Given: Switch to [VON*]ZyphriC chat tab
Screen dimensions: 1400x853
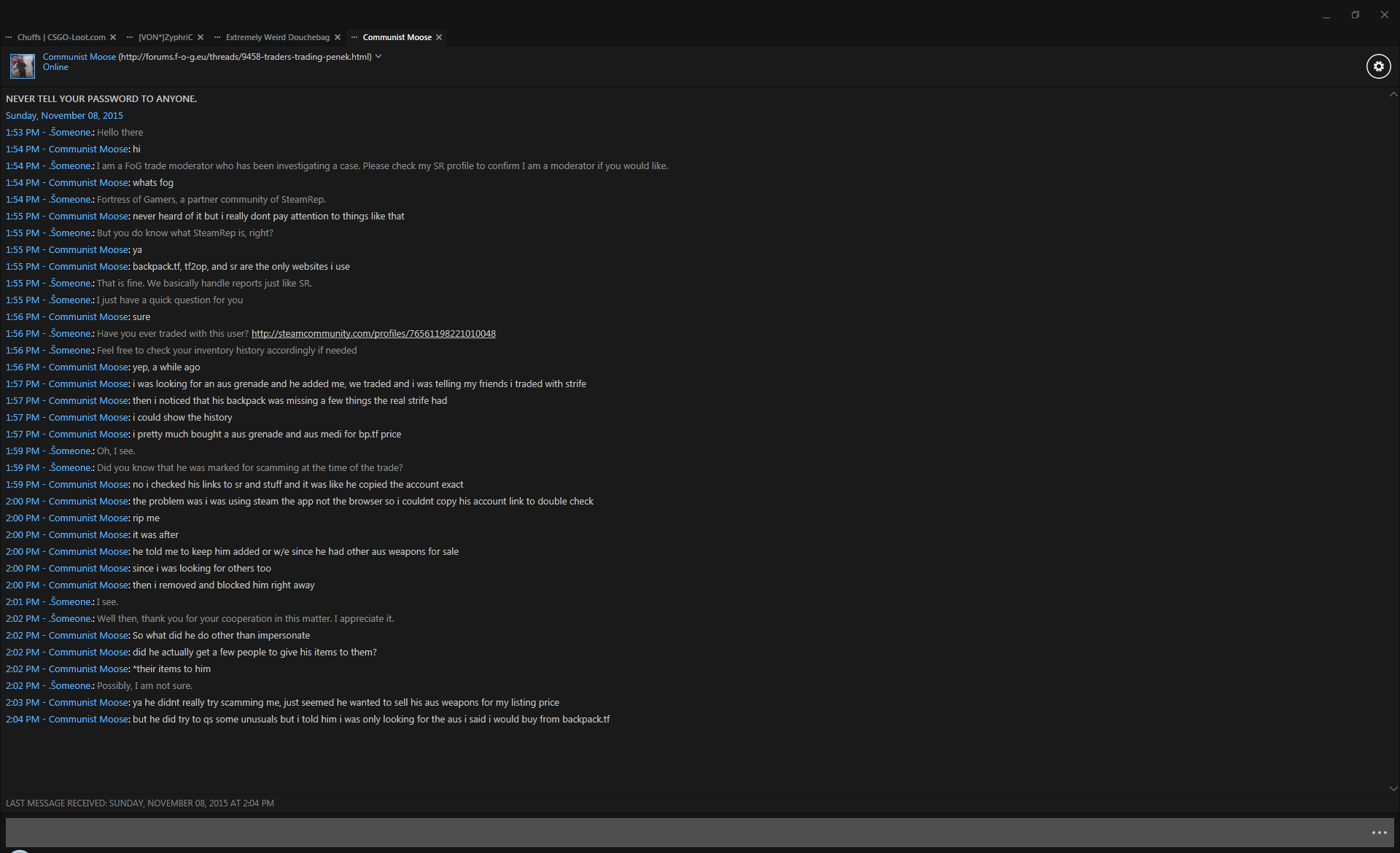Looking at the screenshot, I should pos(166,37).
